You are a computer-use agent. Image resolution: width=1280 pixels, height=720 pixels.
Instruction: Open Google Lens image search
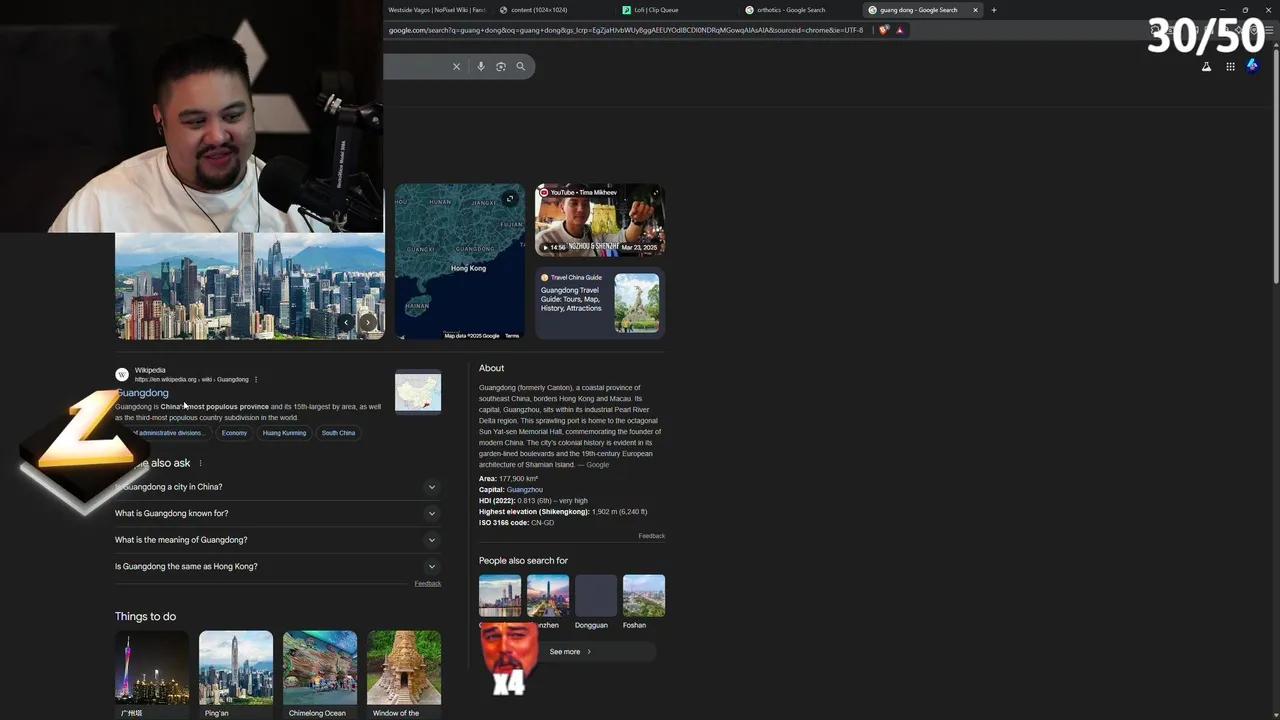(x=501, y=67)
